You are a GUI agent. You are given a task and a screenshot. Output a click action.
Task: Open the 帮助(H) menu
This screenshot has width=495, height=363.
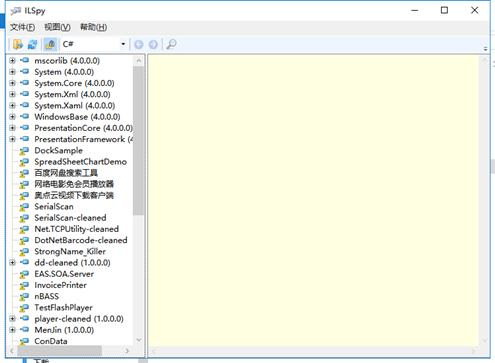tap(93, 27)
